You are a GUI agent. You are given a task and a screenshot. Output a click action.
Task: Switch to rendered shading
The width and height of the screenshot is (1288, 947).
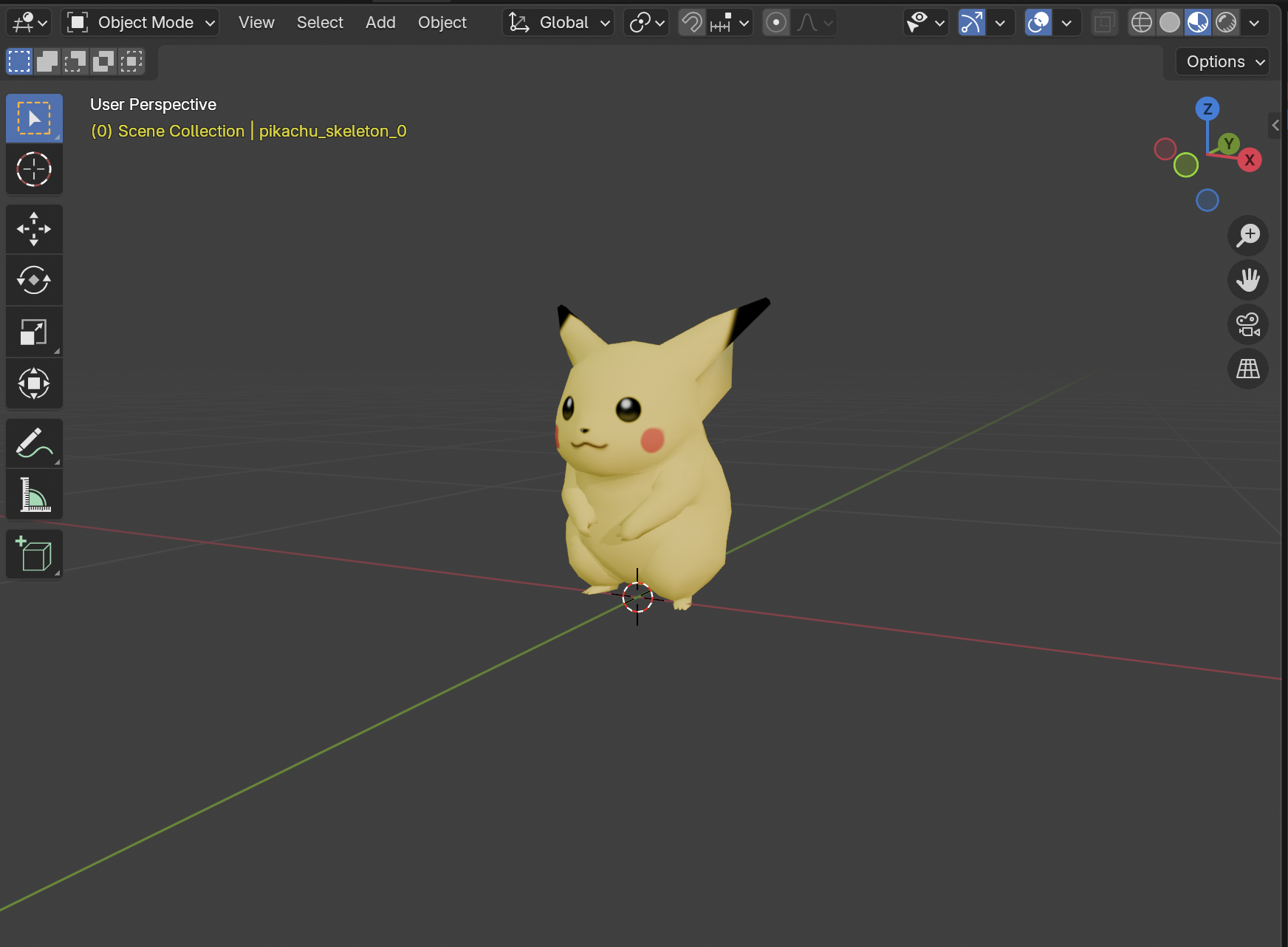(1226, 23)
